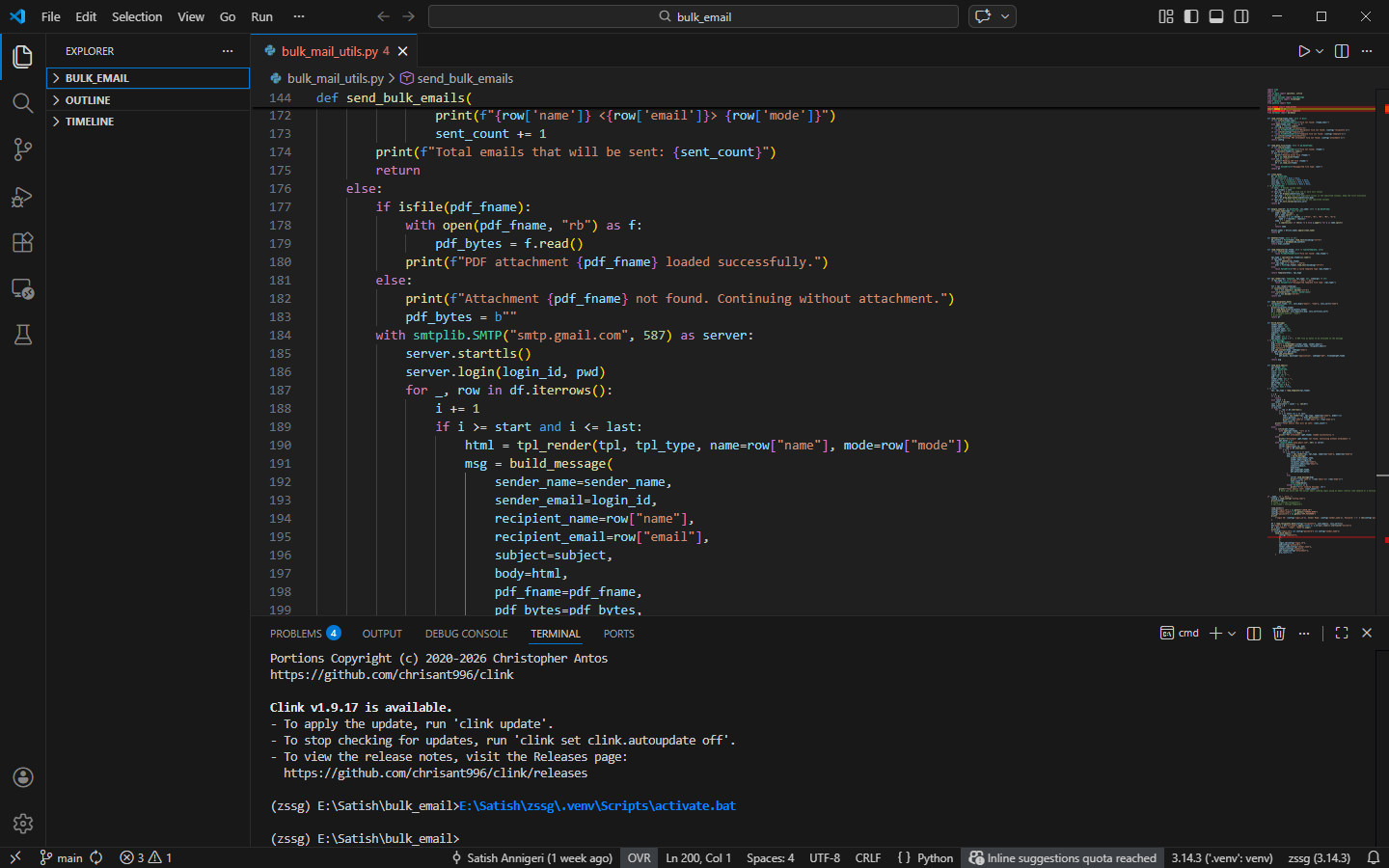Image resolution: width=1389 pixels, height=868 pixels.
Task: Synchronize changes icon in status bar
Action: tap(96, 857)
